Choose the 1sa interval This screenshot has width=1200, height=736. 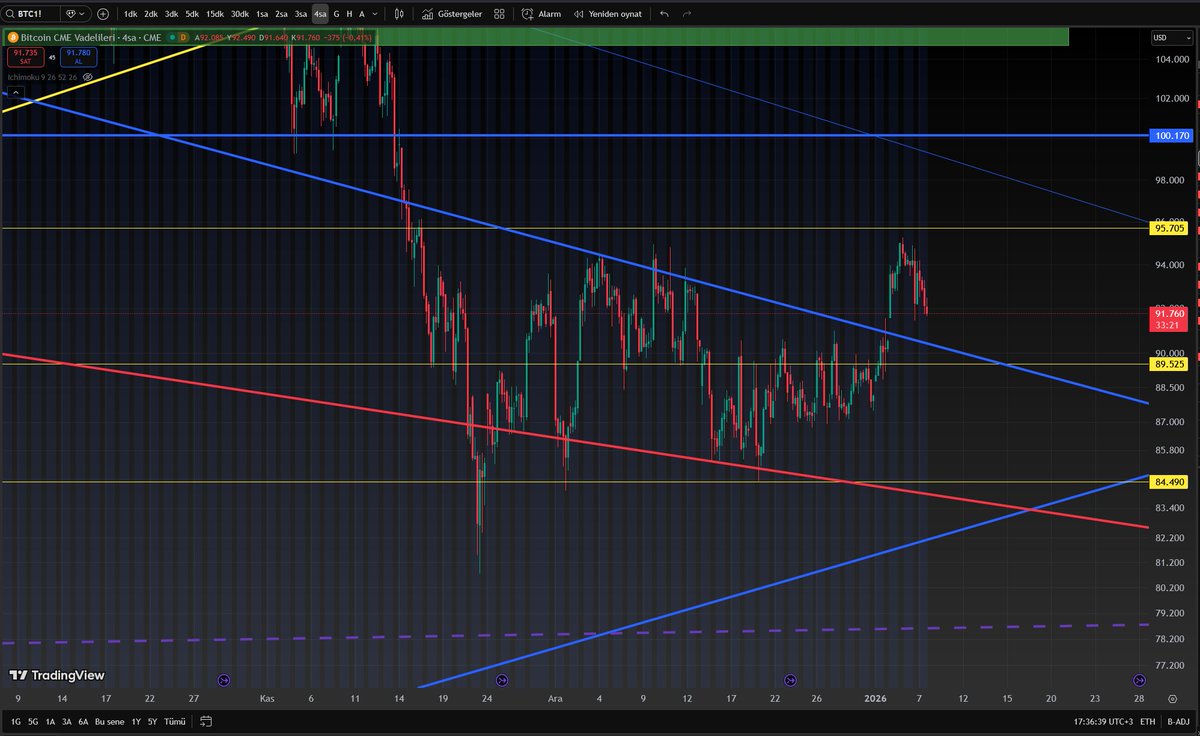click(262, 14)
